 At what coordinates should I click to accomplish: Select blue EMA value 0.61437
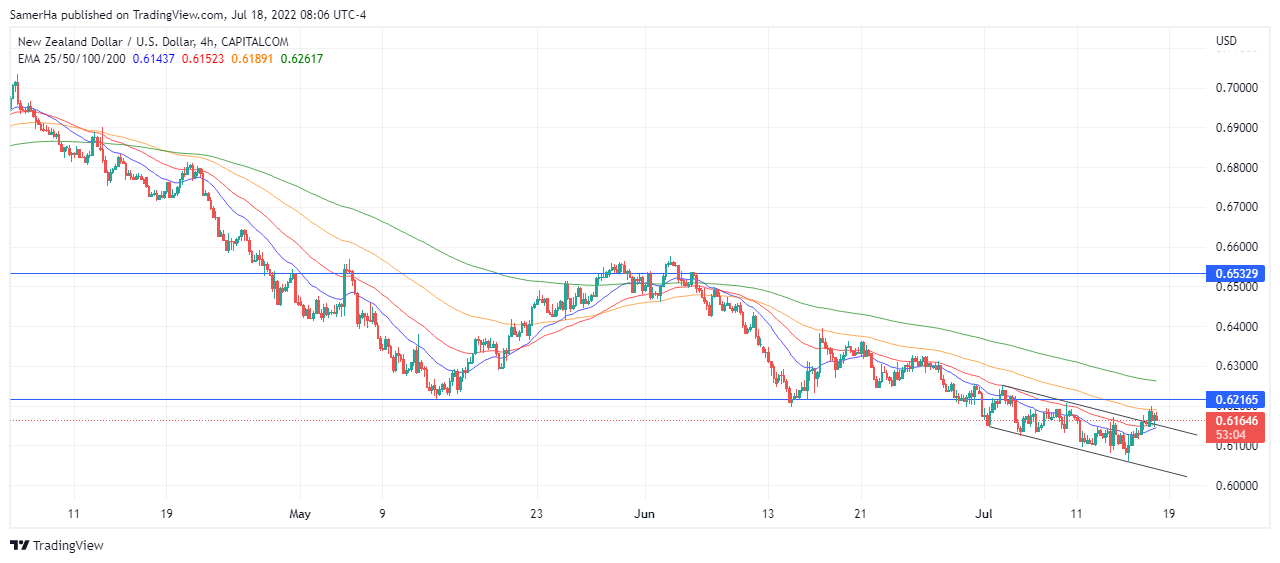pyautogui.click(x=153, y=59)
